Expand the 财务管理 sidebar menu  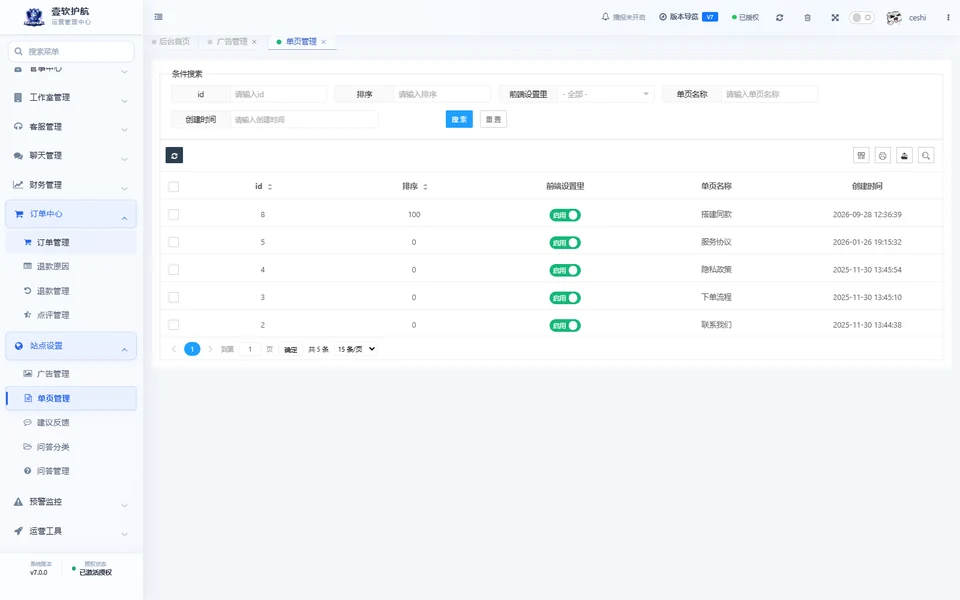click(x=71, y=185)
